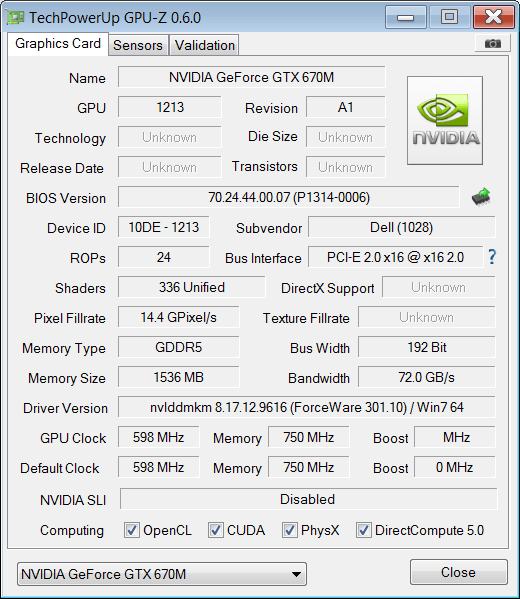
Task: Click the NVIDIA SLI label
Action: pos(73,500)
